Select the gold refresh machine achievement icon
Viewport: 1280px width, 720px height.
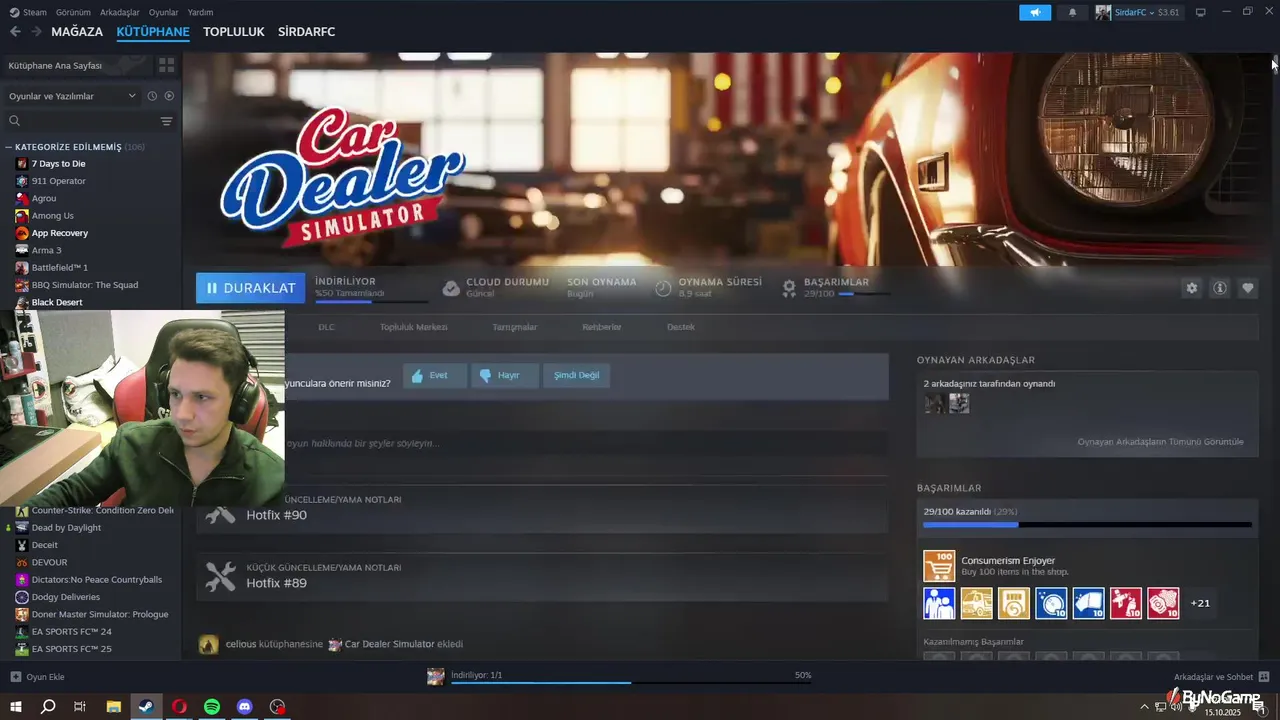coord(1014,603)
